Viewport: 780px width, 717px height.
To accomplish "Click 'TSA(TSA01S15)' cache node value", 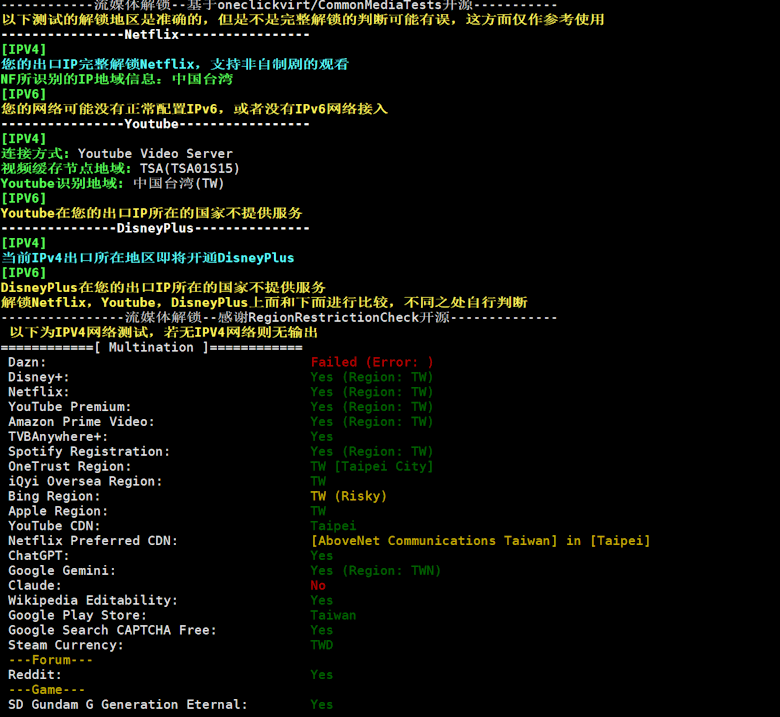I will coord(190,169).
